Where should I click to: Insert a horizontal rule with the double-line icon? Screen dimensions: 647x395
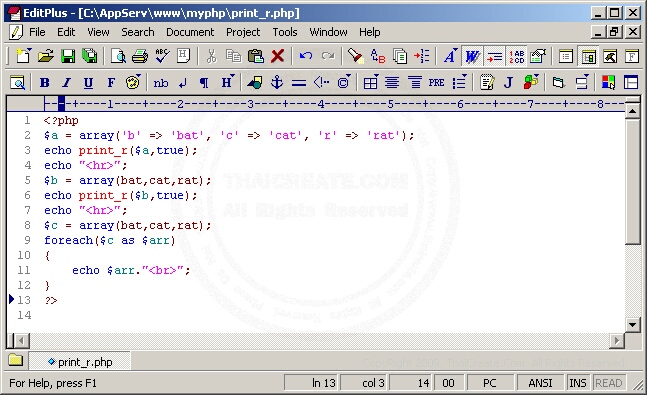299,83
